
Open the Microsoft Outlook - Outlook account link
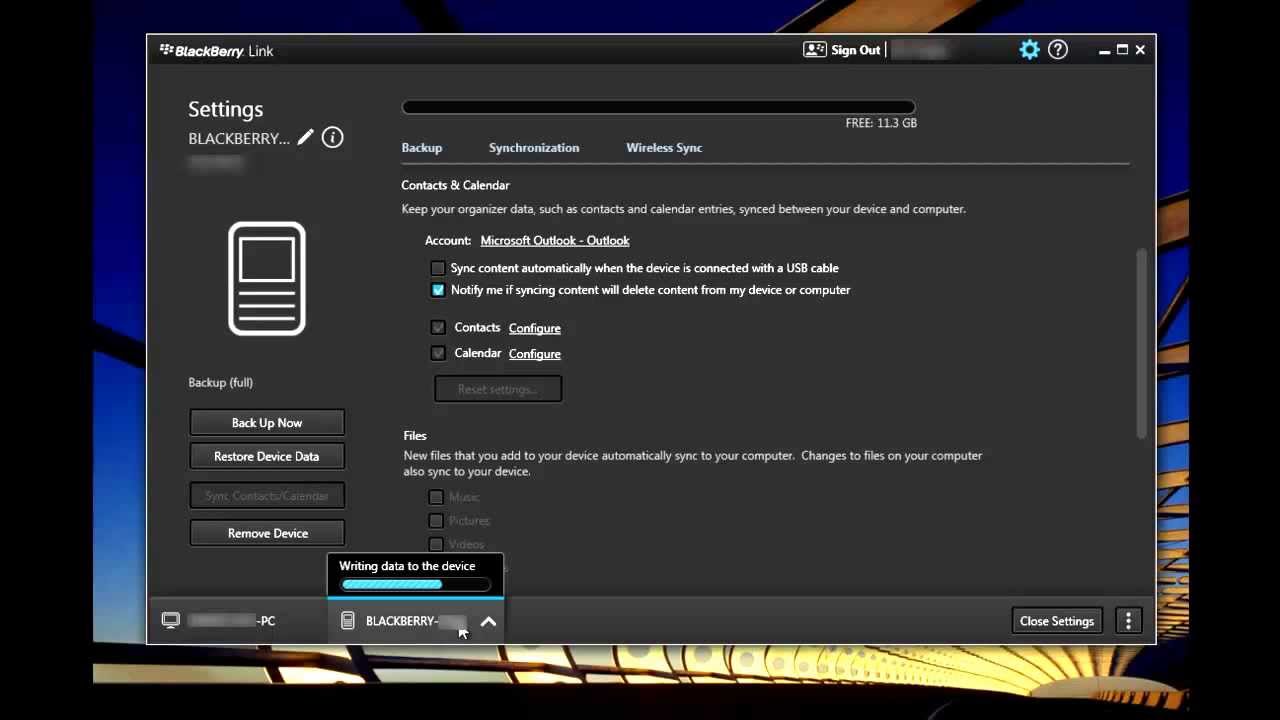coord(555,241)
